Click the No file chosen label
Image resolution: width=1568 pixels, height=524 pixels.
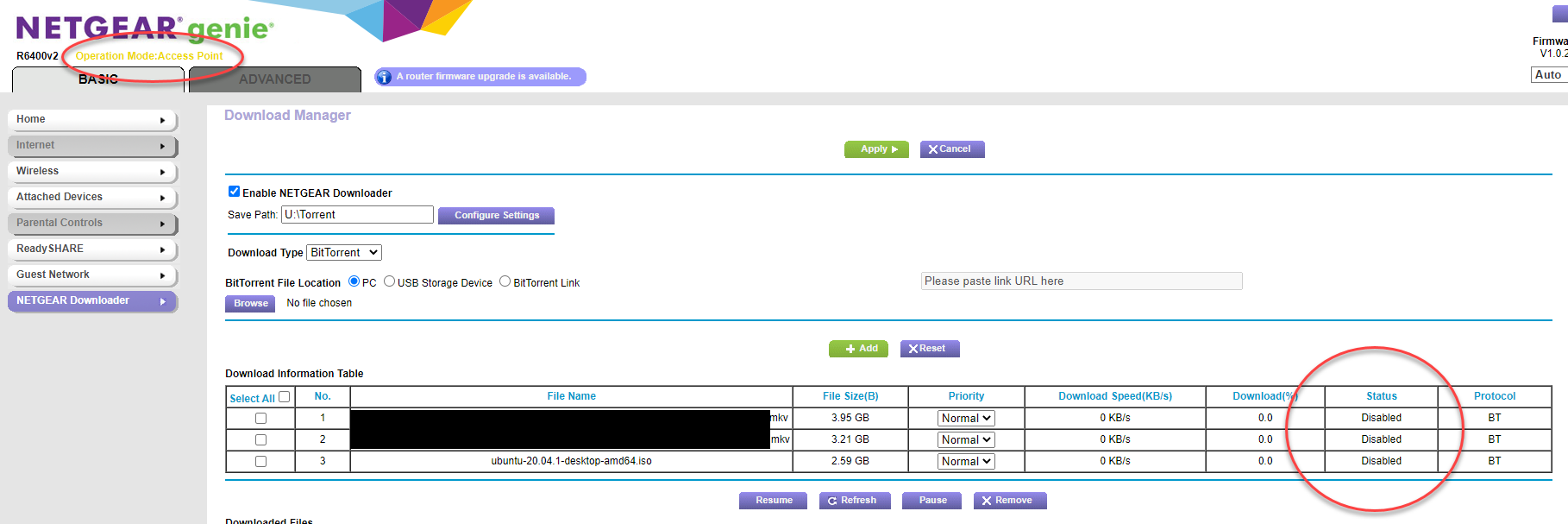319,303
